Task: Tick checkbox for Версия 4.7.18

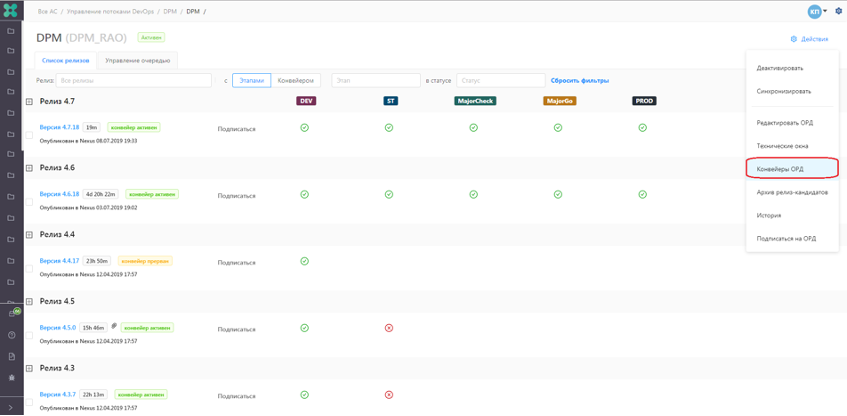Action: (x=30, y=134)
